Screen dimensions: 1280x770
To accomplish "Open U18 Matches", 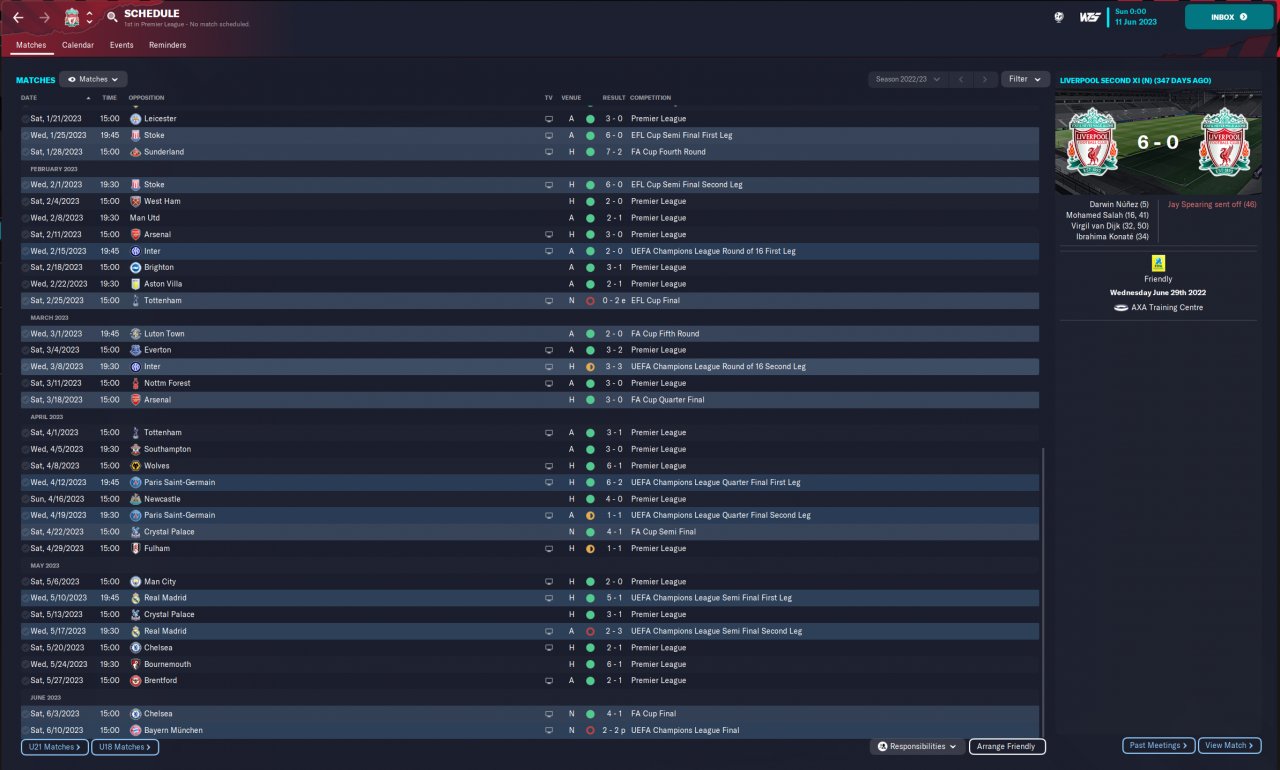I will click(x=125, y=747).
